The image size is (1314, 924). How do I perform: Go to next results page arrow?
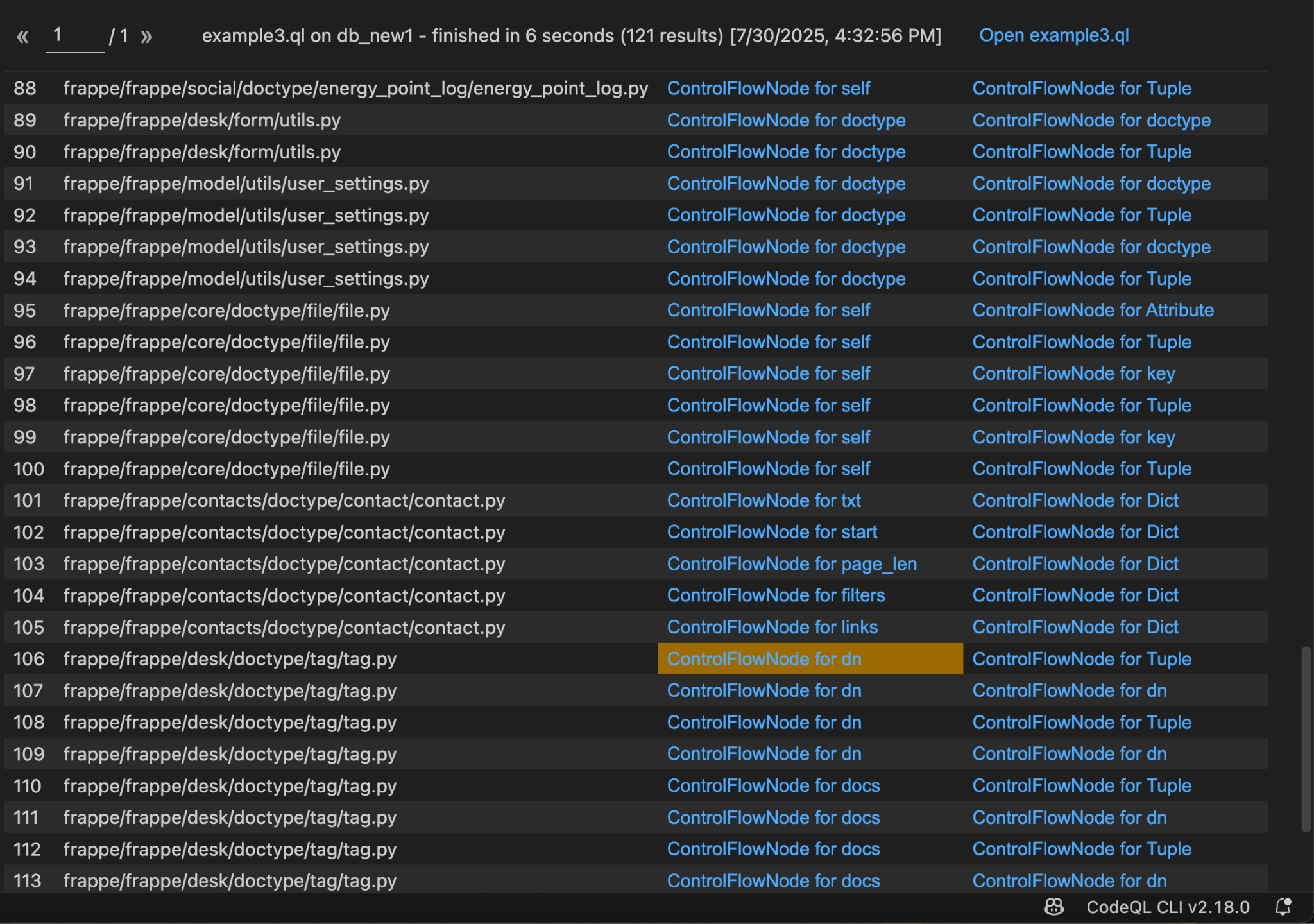[x=146, y=37]
